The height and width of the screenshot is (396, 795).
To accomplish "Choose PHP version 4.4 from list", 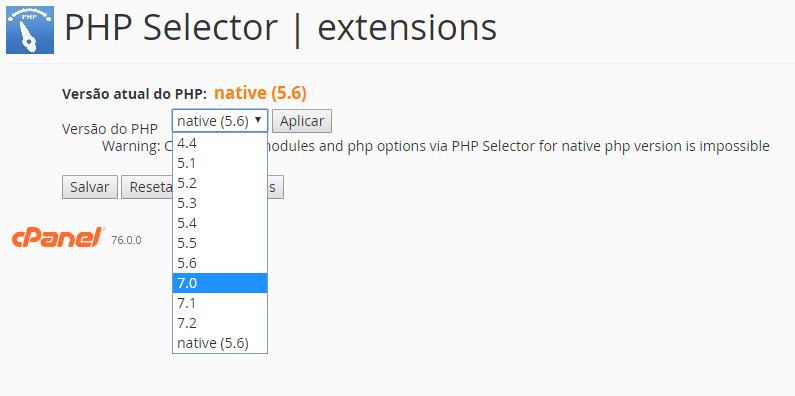I will point(220,143).
